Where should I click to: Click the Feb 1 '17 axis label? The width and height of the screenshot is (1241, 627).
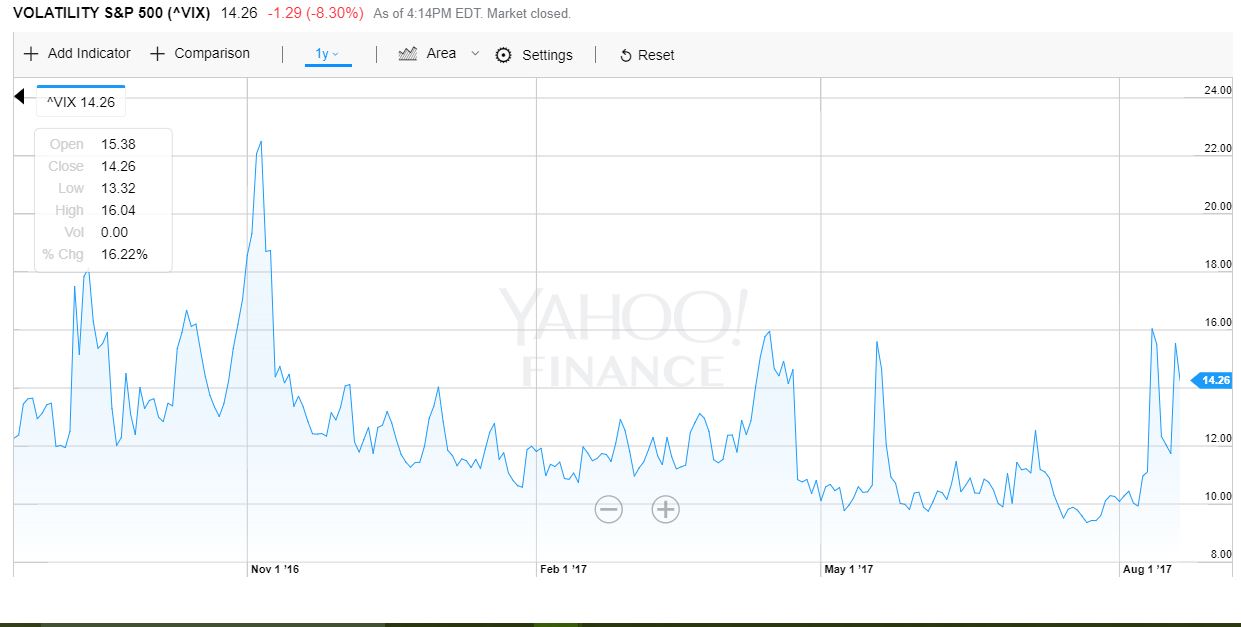[x=565, y=569]
